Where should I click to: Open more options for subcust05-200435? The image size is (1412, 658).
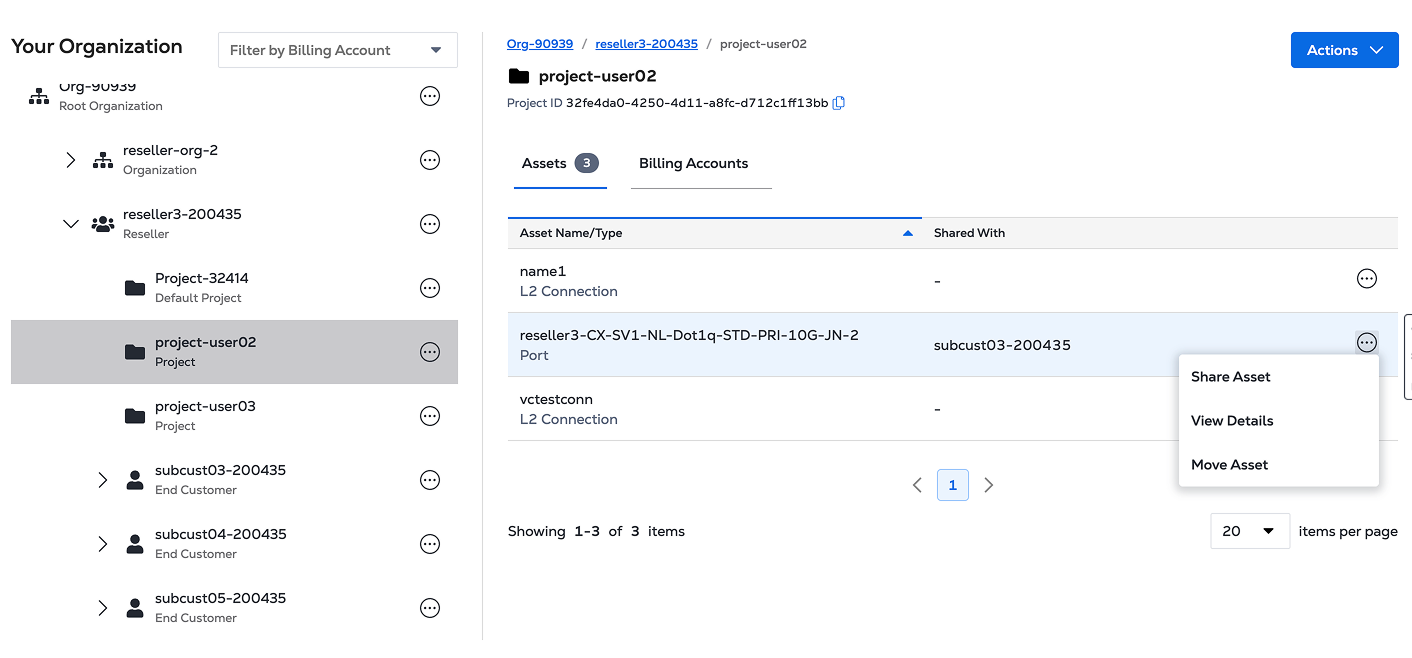[430, 608]
